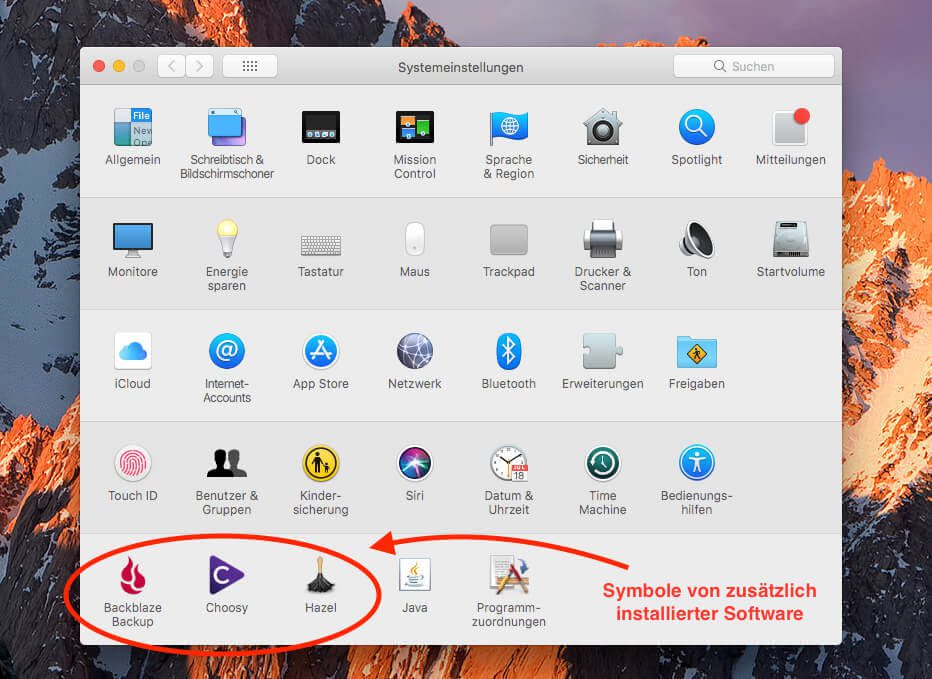
Task: Open Mitteilungen with notification badge
Action: (790, 127)
